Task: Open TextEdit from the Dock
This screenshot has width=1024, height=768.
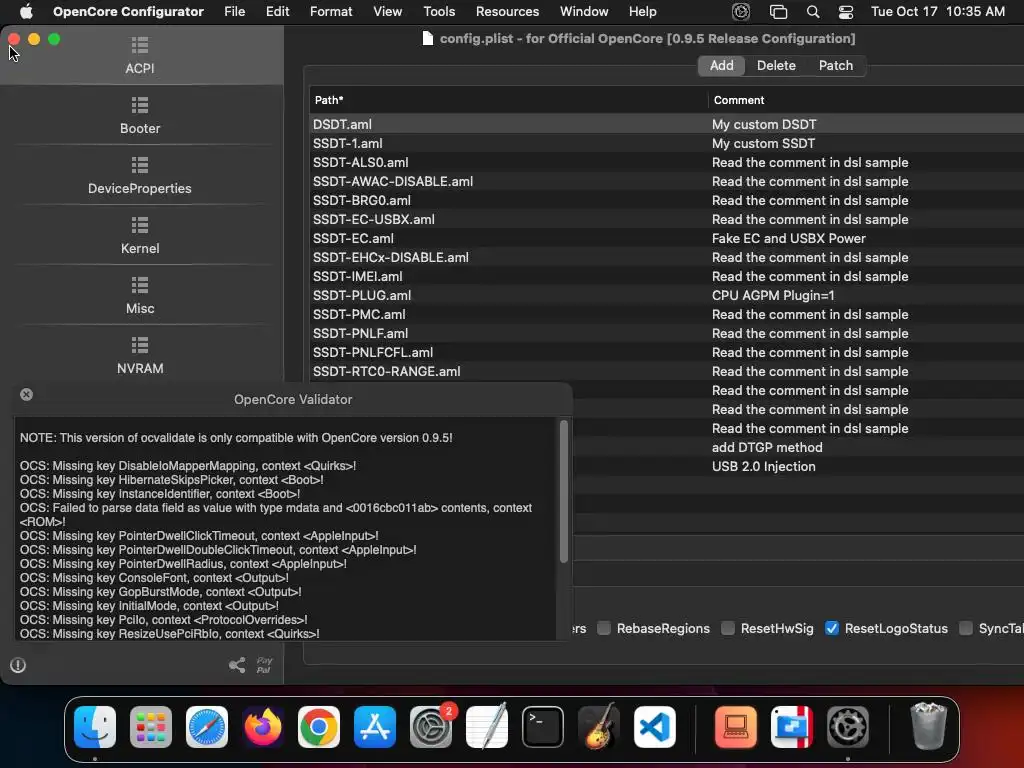Action: click(487, 727)
